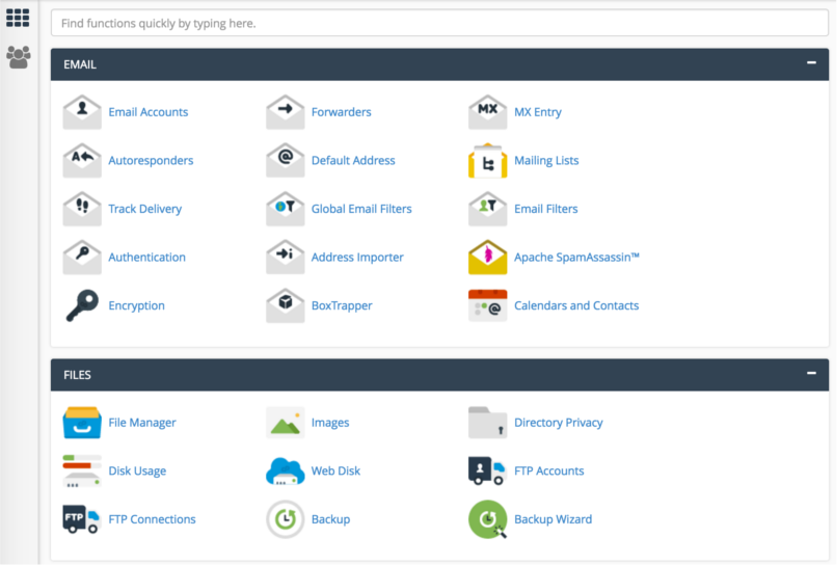838x565 pixels.
Task: Click the Mailing Lists icon
Action: click(488, 161)
